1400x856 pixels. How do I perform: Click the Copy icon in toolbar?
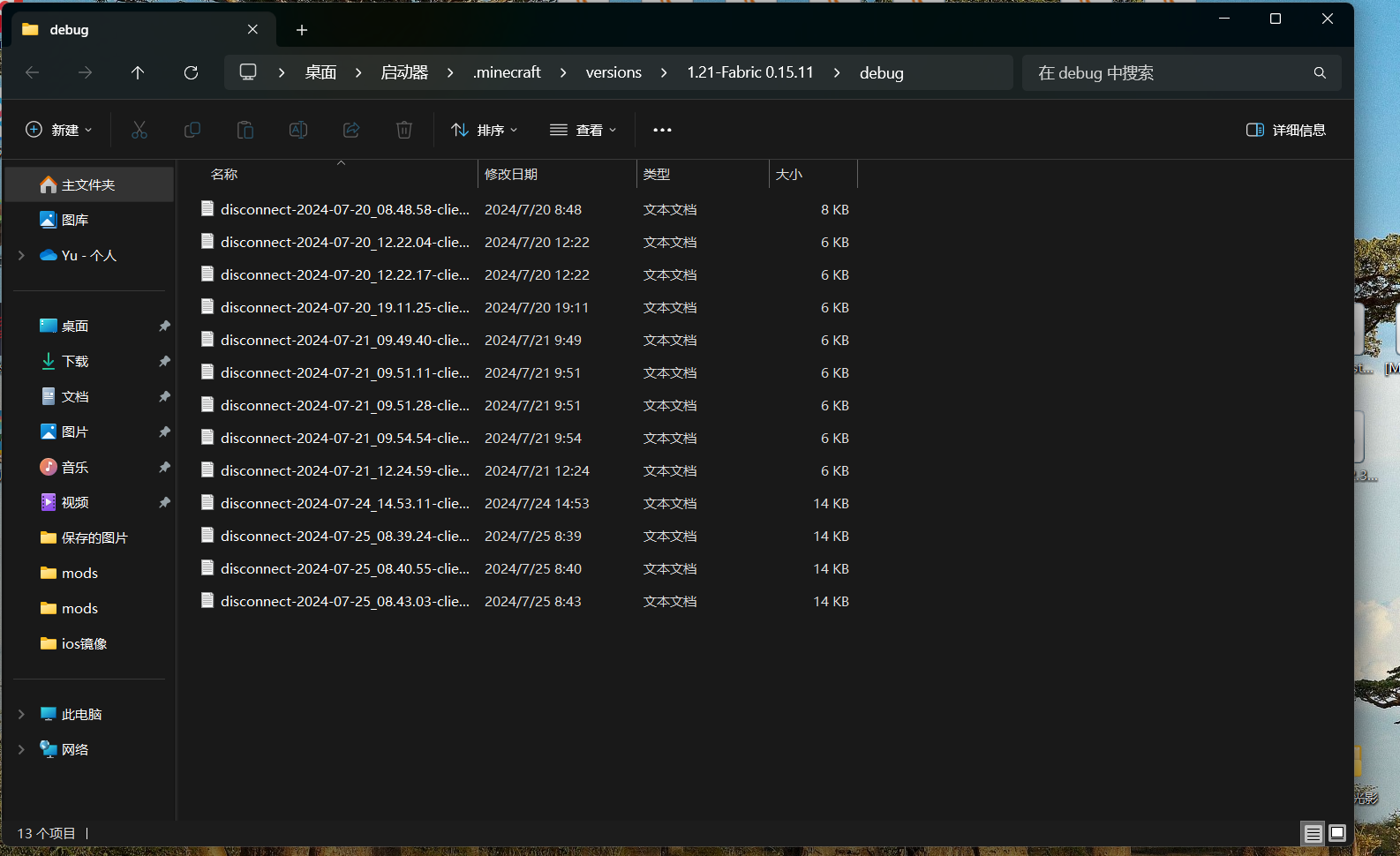[192, 130]
